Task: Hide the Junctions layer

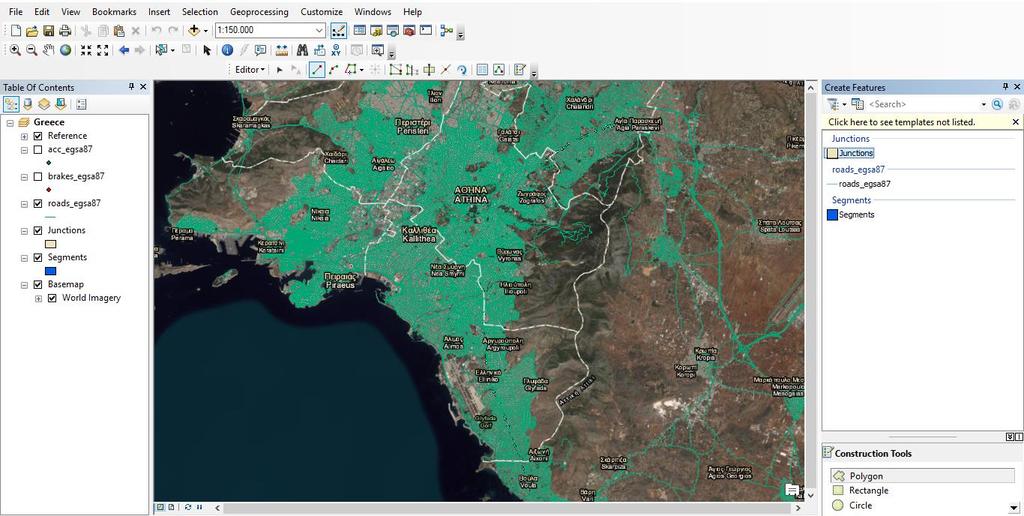Action: coord(38,231)
